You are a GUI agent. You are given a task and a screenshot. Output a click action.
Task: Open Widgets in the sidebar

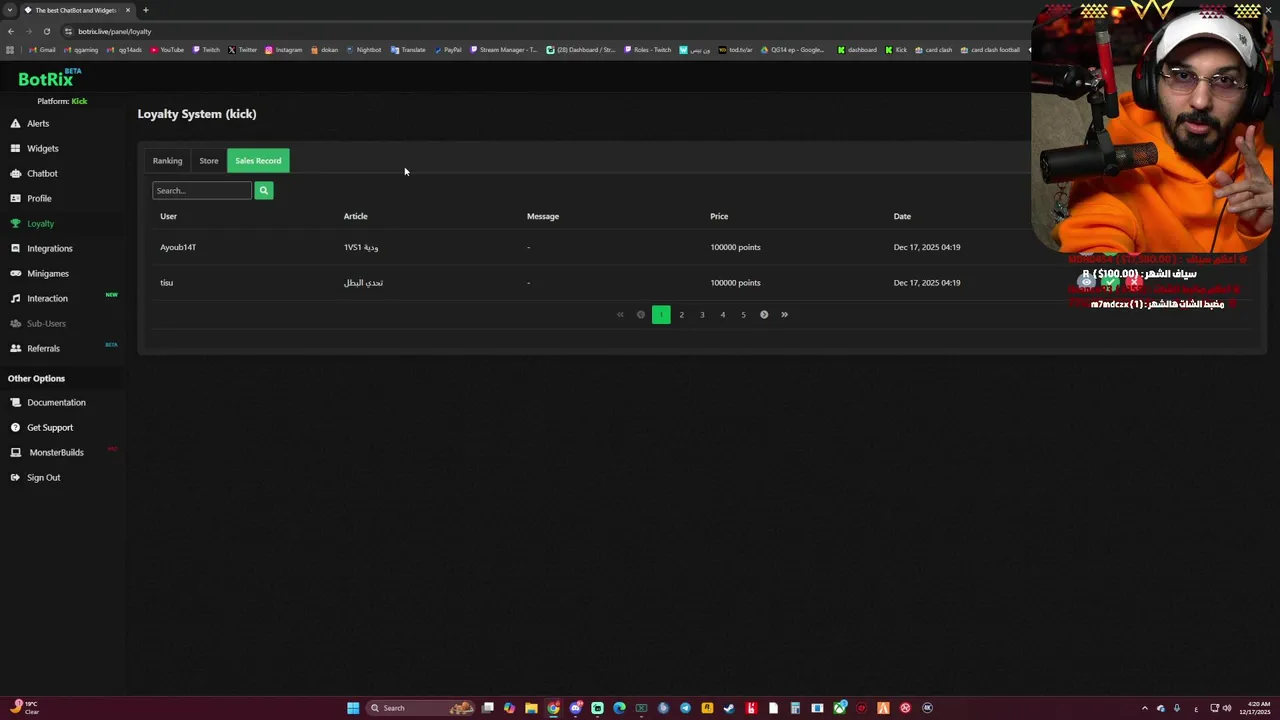(42, 148)
